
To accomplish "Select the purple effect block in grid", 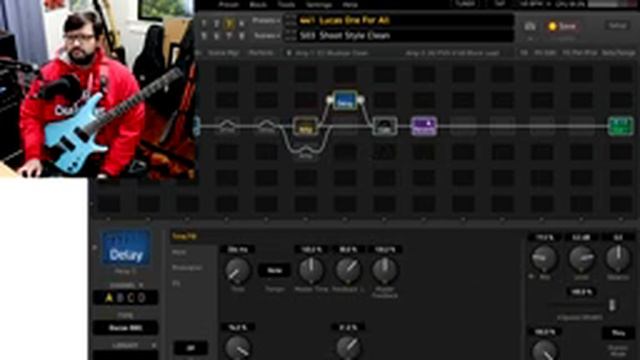I will 424,126.
